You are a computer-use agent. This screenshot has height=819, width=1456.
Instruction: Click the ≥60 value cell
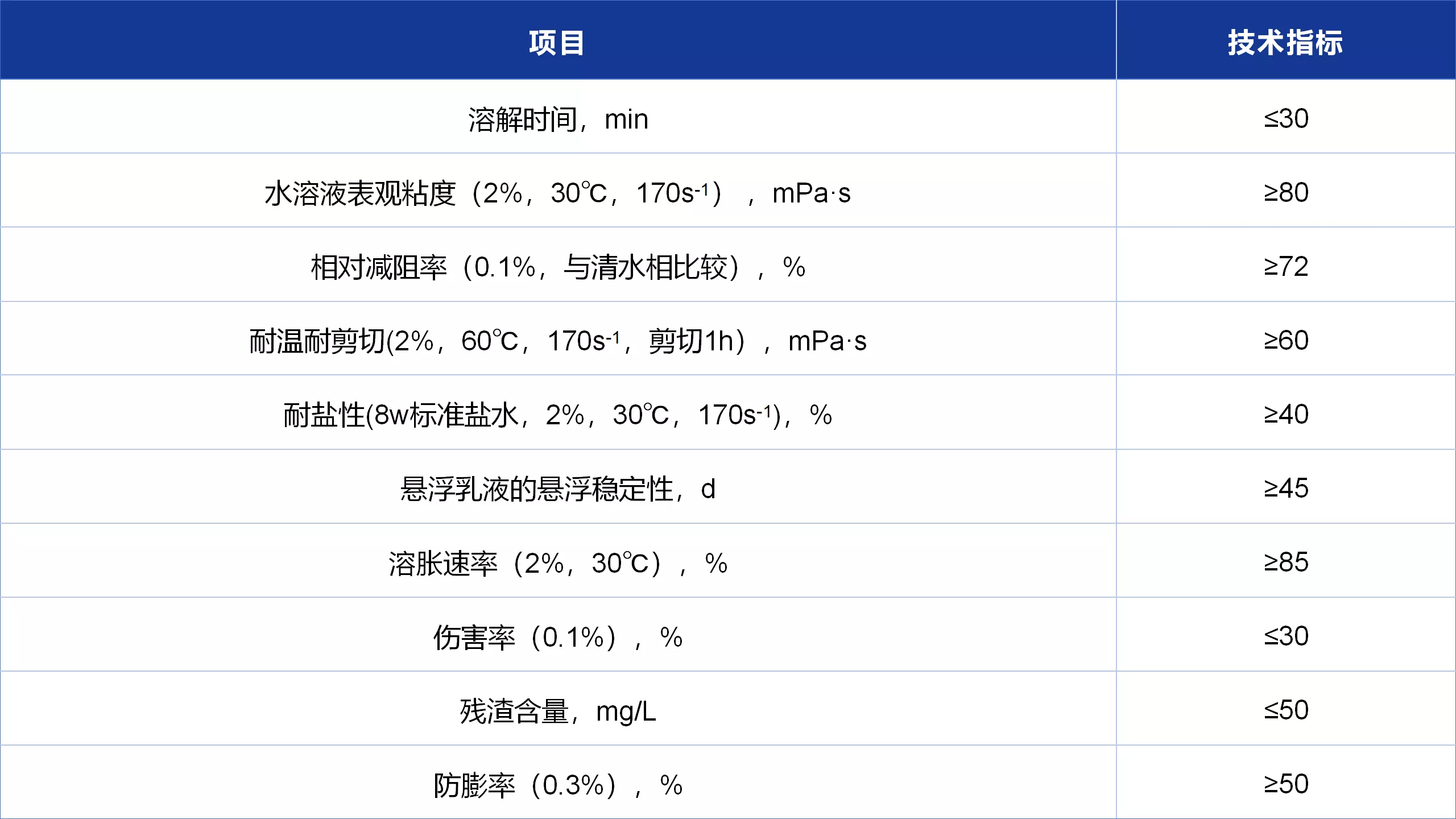pos(1286,340)
